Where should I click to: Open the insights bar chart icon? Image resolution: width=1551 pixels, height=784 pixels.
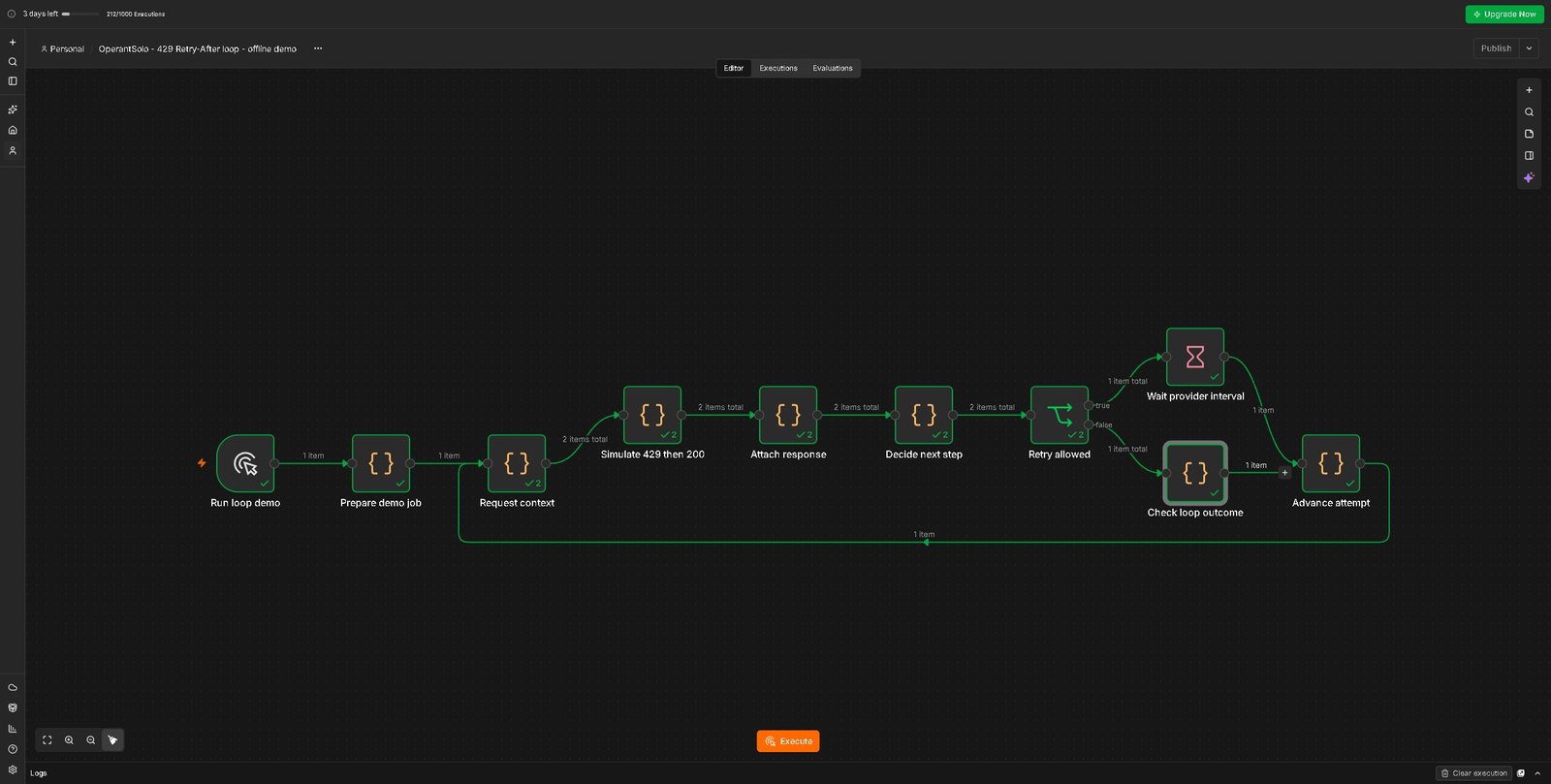pyautogui.click(x=13, y=729)
